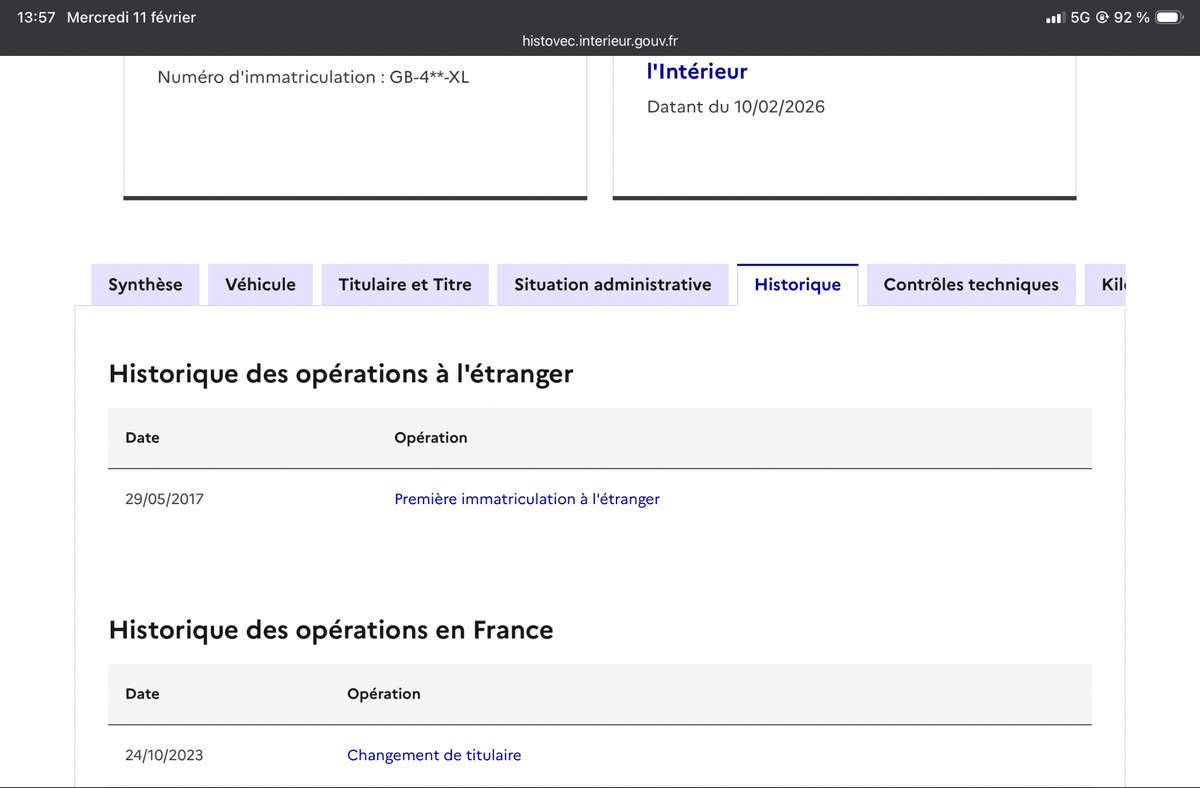Open the Titulaire et Titre tab
The height and width of the screenshot is (788, 1200).
(x=405, y=285)
